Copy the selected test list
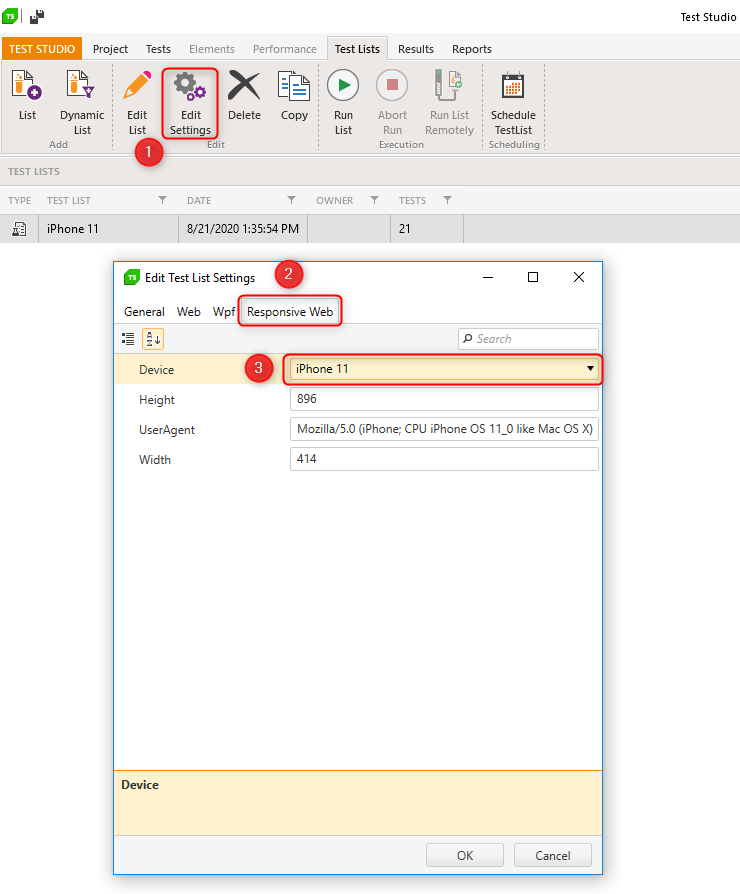740x894 pixels. click(x=294, y=96)
